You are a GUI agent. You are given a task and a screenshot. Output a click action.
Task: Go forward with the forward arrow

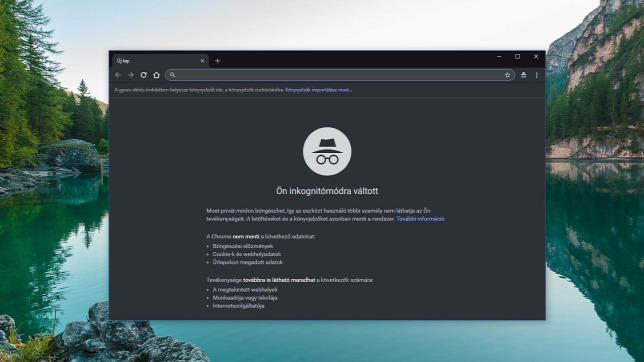pos(131,75)
